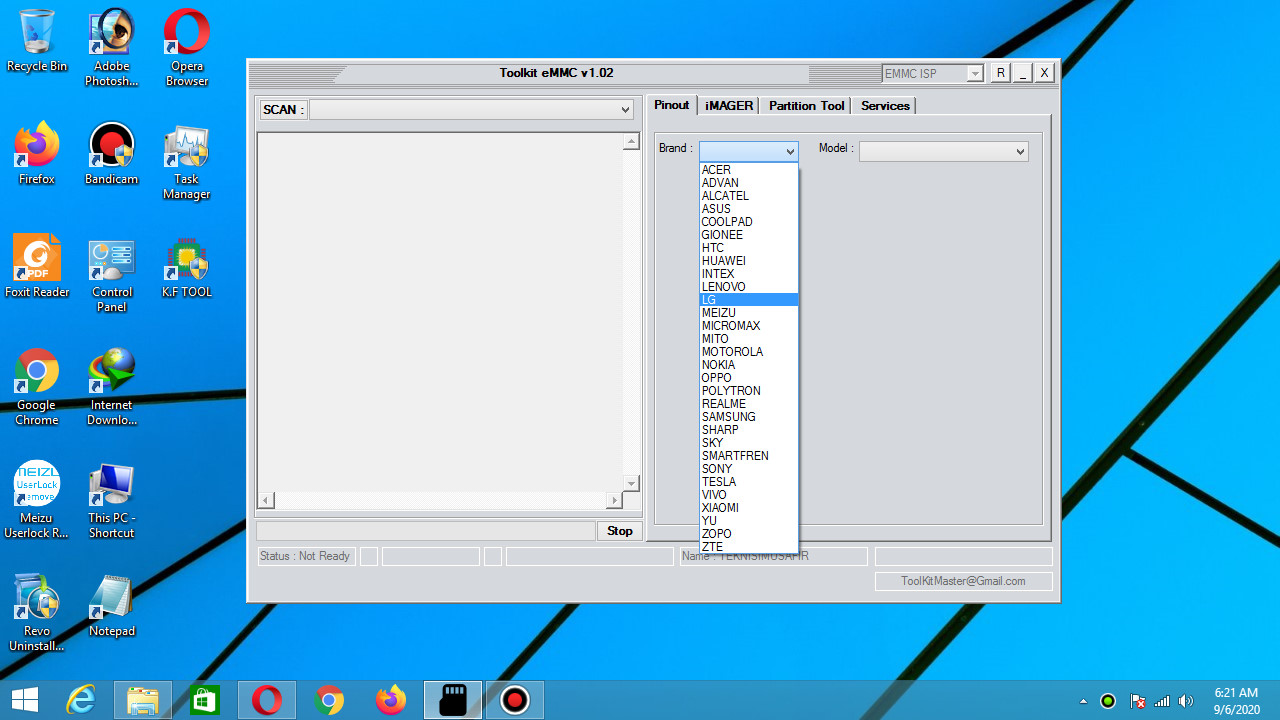Image resolution: width=1280 pixels, height=720 pixels.
Task: Switch to the iMAGER tab
Action: click(728, 105)
